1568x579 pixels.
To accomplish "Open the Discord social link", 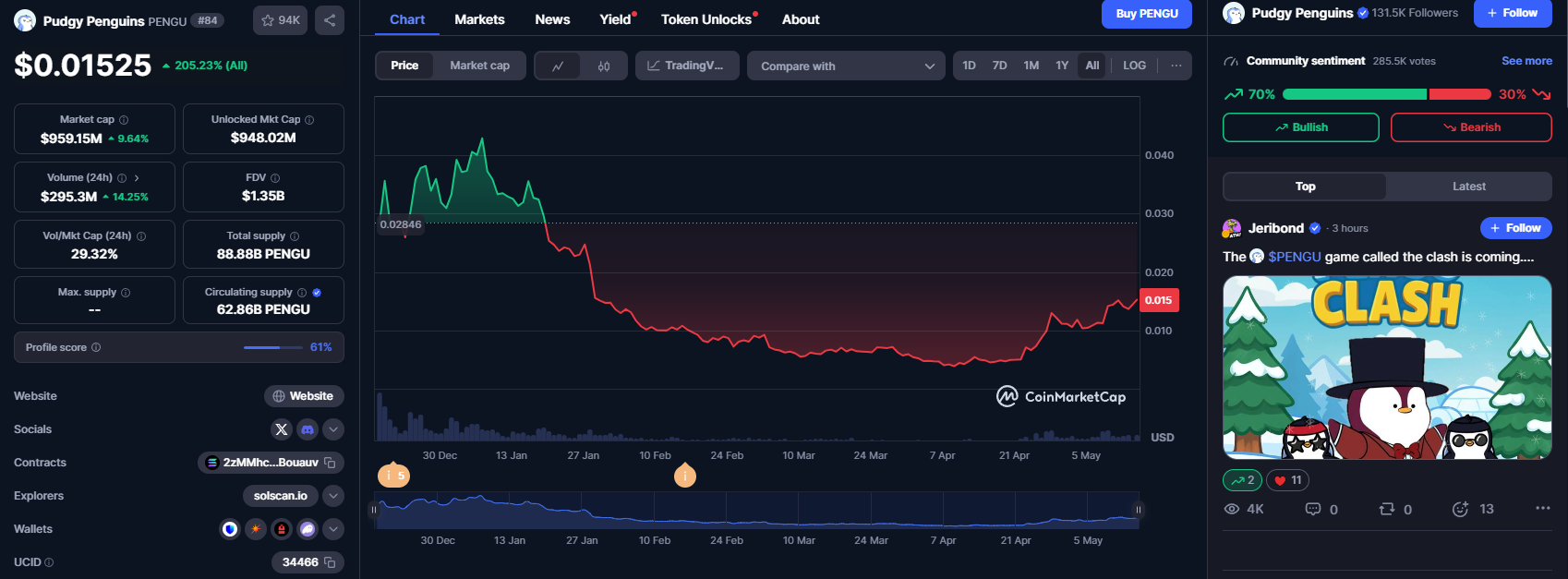I will [x=308, y=429].
